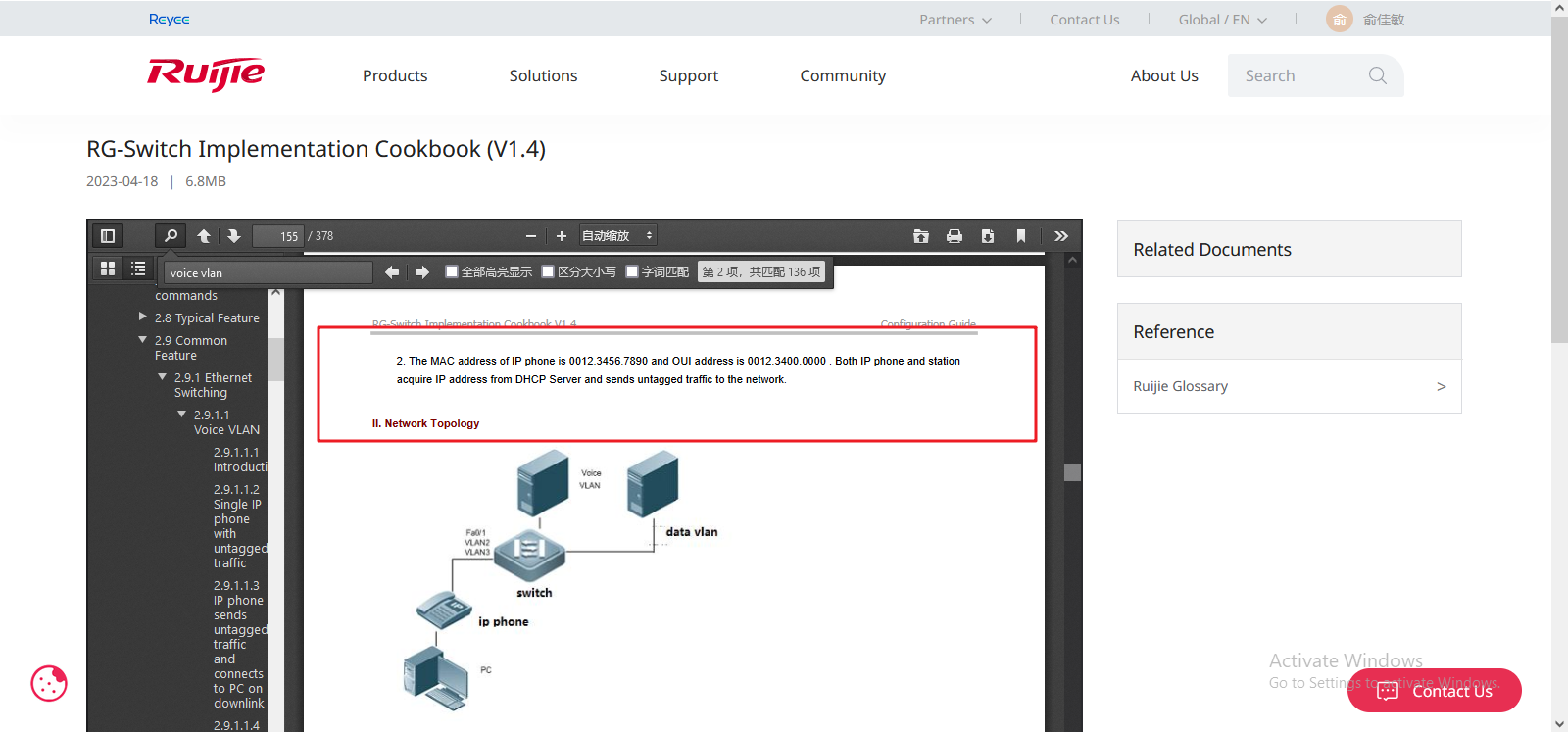Screen dimensions: 1568x732
Task: Collapse 2.9.1 Ethernet Switching node
Action: (x=163, y=376)
